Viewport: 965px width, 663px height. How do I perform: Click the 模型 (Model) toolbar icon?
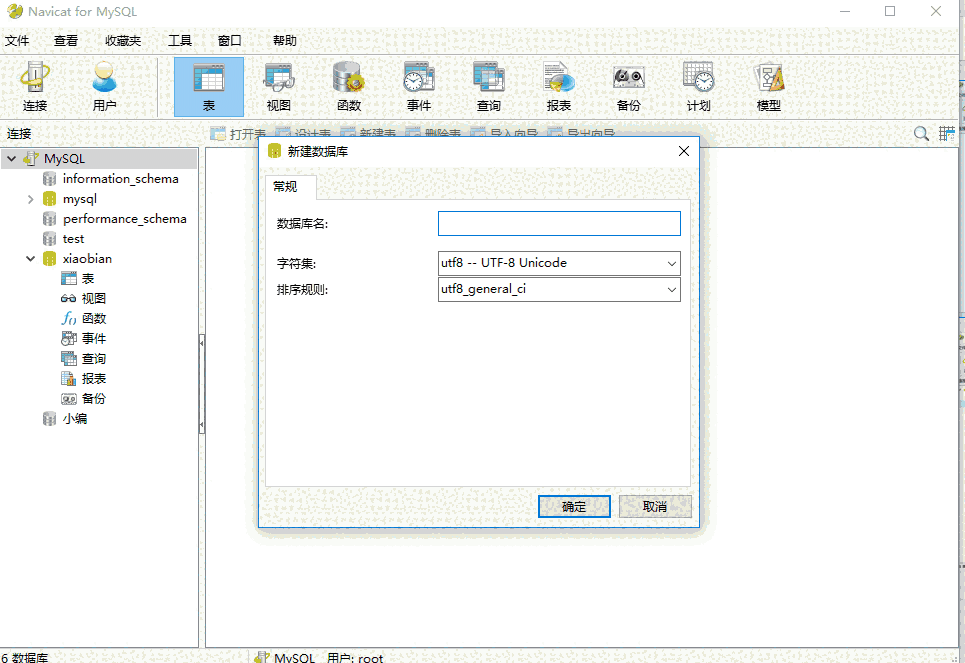pyautogui.click(x=768, y=86)
